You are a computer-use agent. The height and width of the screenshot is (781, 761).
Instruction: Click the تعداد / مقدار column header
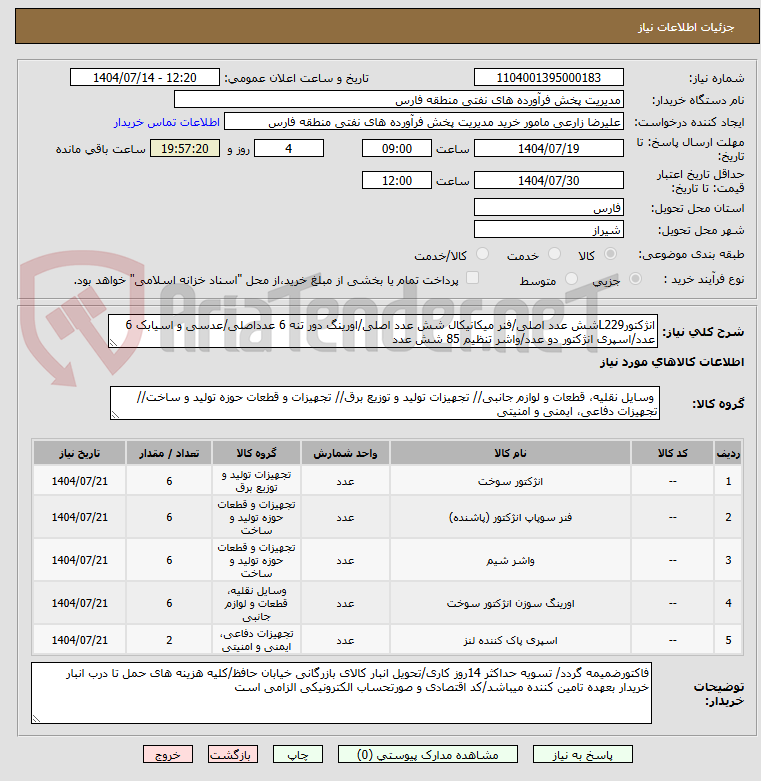169,453
